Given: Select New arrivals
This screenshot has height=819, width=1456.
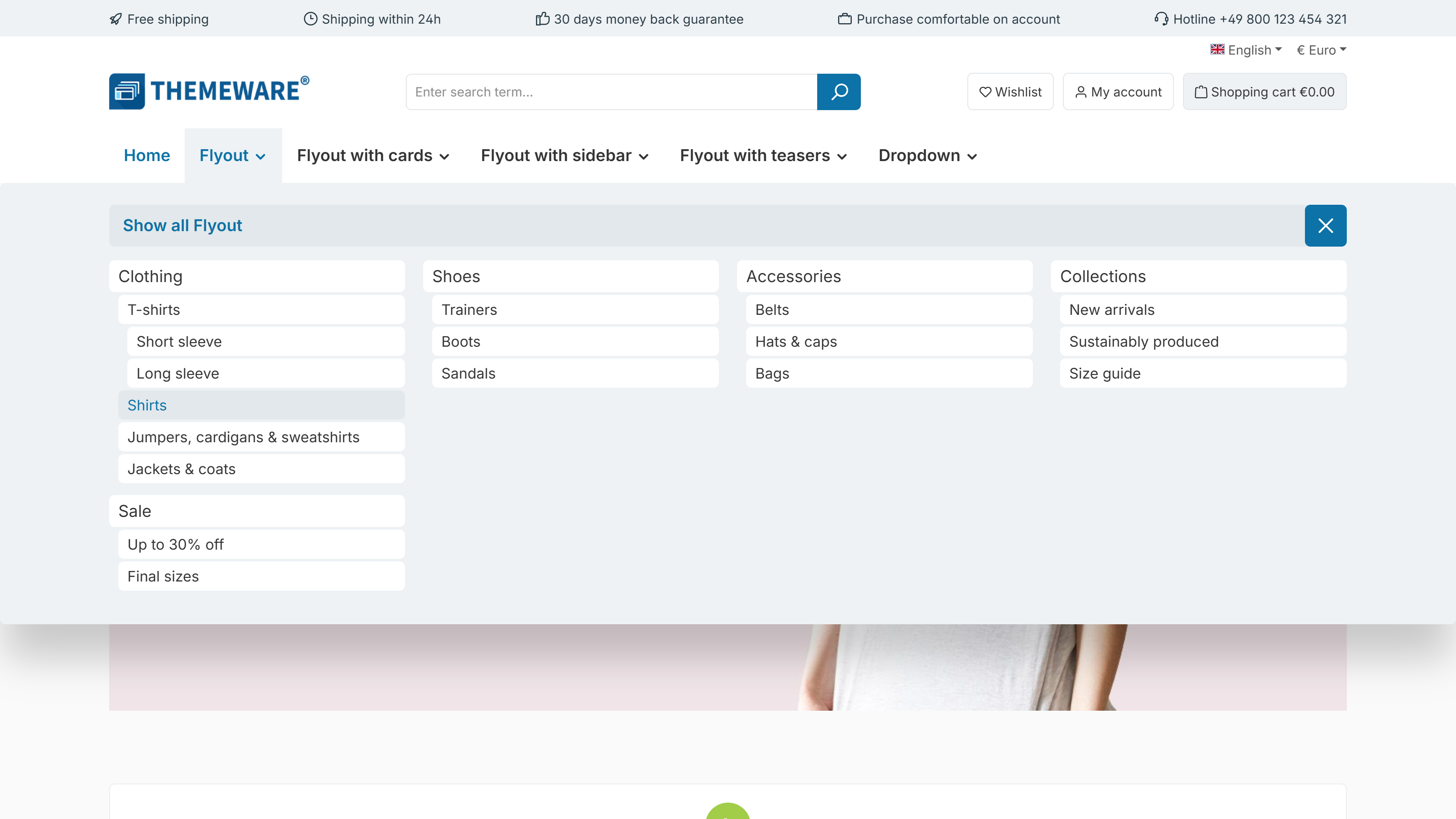Looking at the screenshot, I should click(1203, 310).
